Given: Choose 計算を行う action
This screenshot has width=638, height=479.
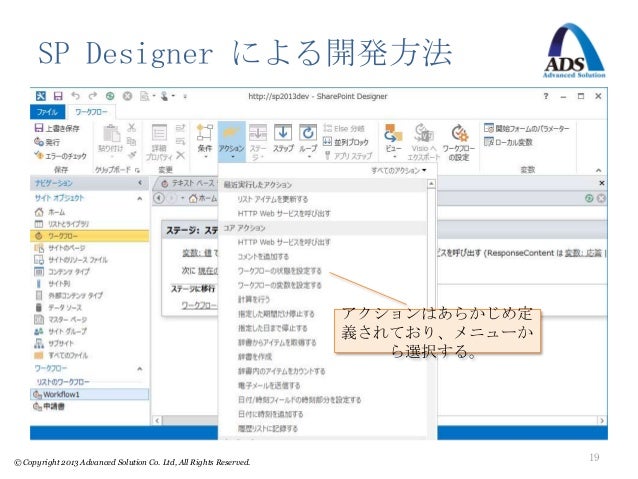Looking at the screenshot, I should click(x=253, y=300).
